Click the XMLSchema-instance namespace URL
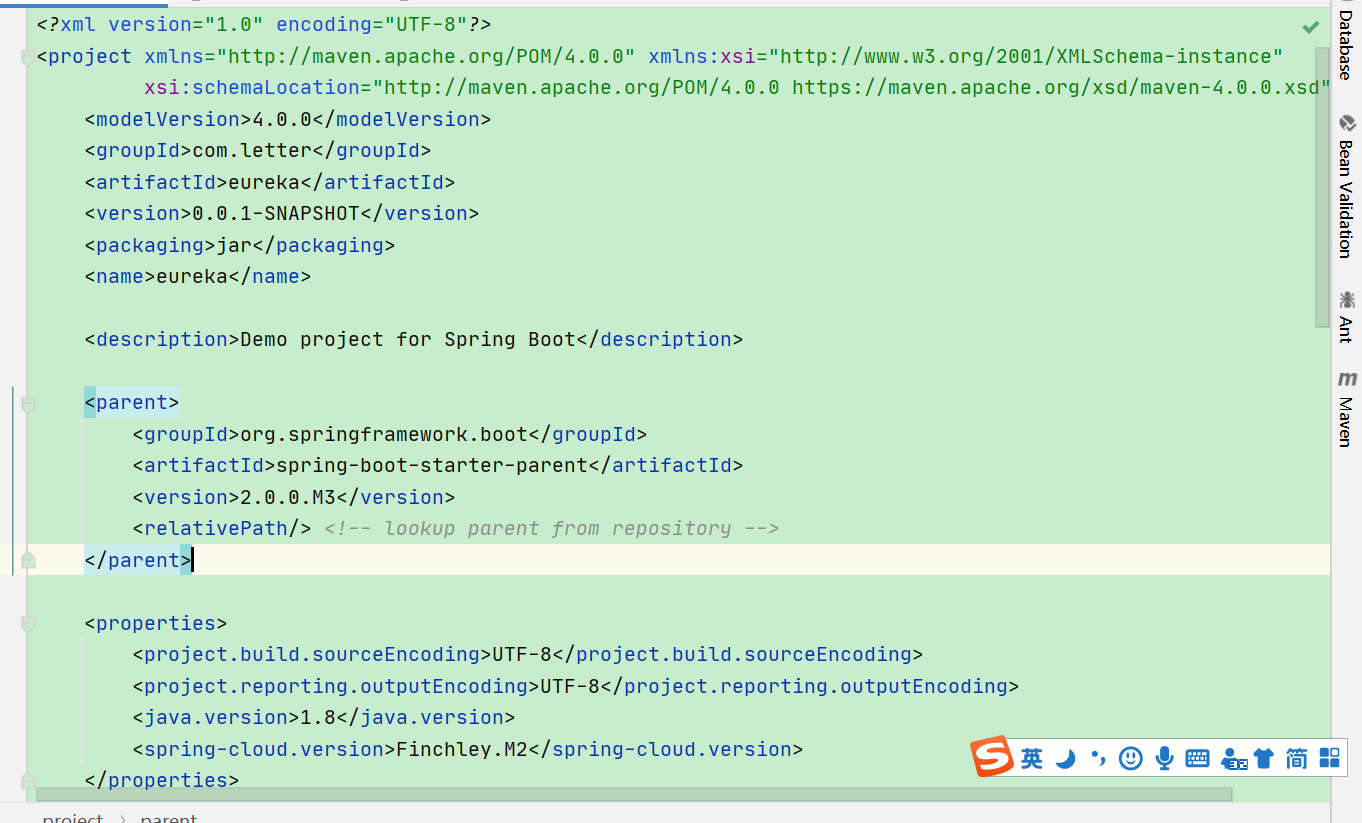The image size is (1362, 823). pyautogui.click(x=1025, y=55)
